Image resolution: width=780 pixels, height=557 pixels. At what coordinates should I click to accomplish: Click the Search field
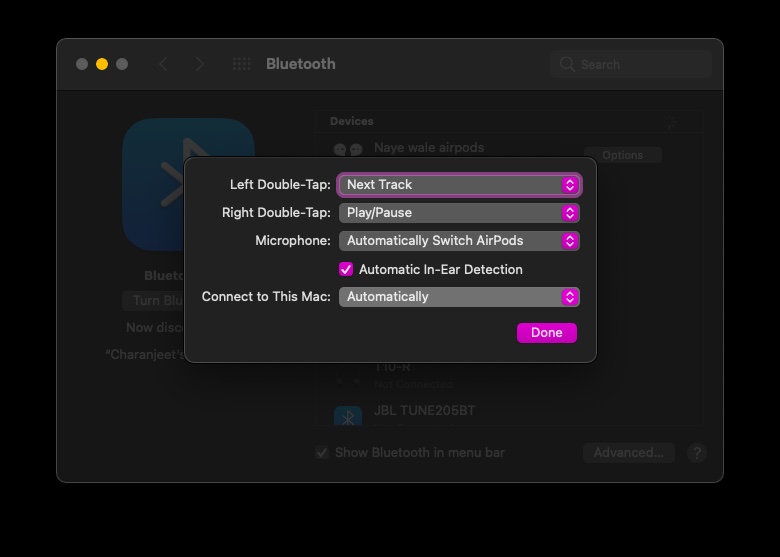(631, 64)
